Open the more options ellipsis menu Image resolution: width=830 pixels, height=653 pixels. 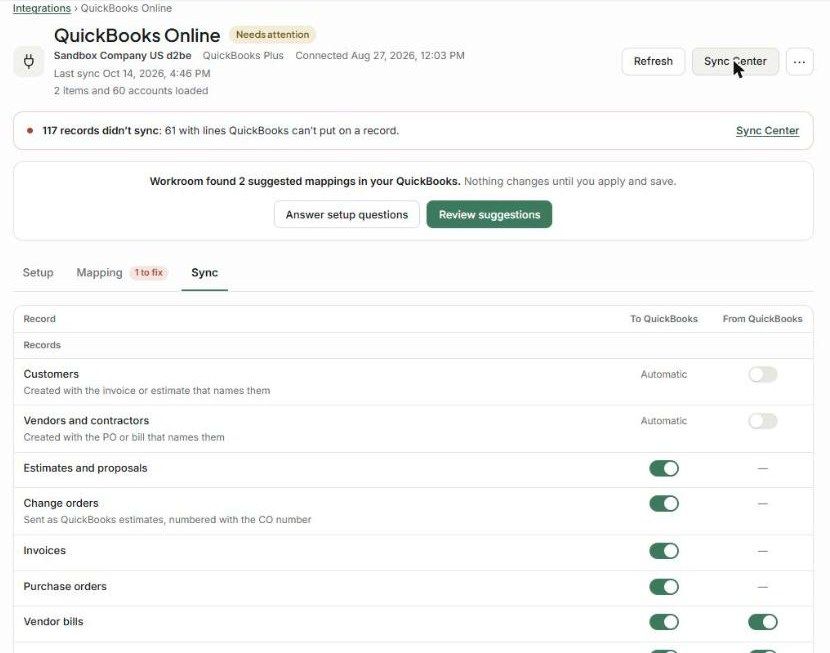click(799, 61)
